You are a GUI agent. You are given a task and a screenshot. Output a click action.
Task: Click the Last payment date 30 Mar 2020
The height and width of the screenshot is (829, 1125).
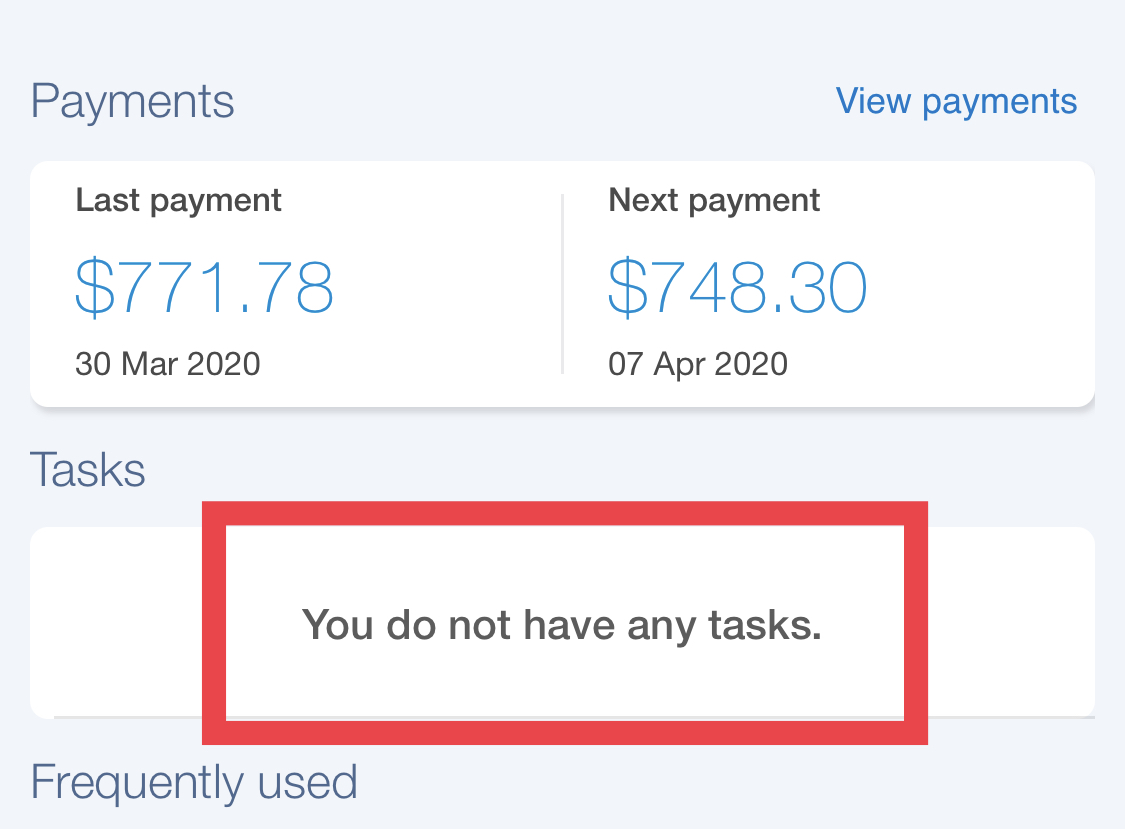pos(167,364)
